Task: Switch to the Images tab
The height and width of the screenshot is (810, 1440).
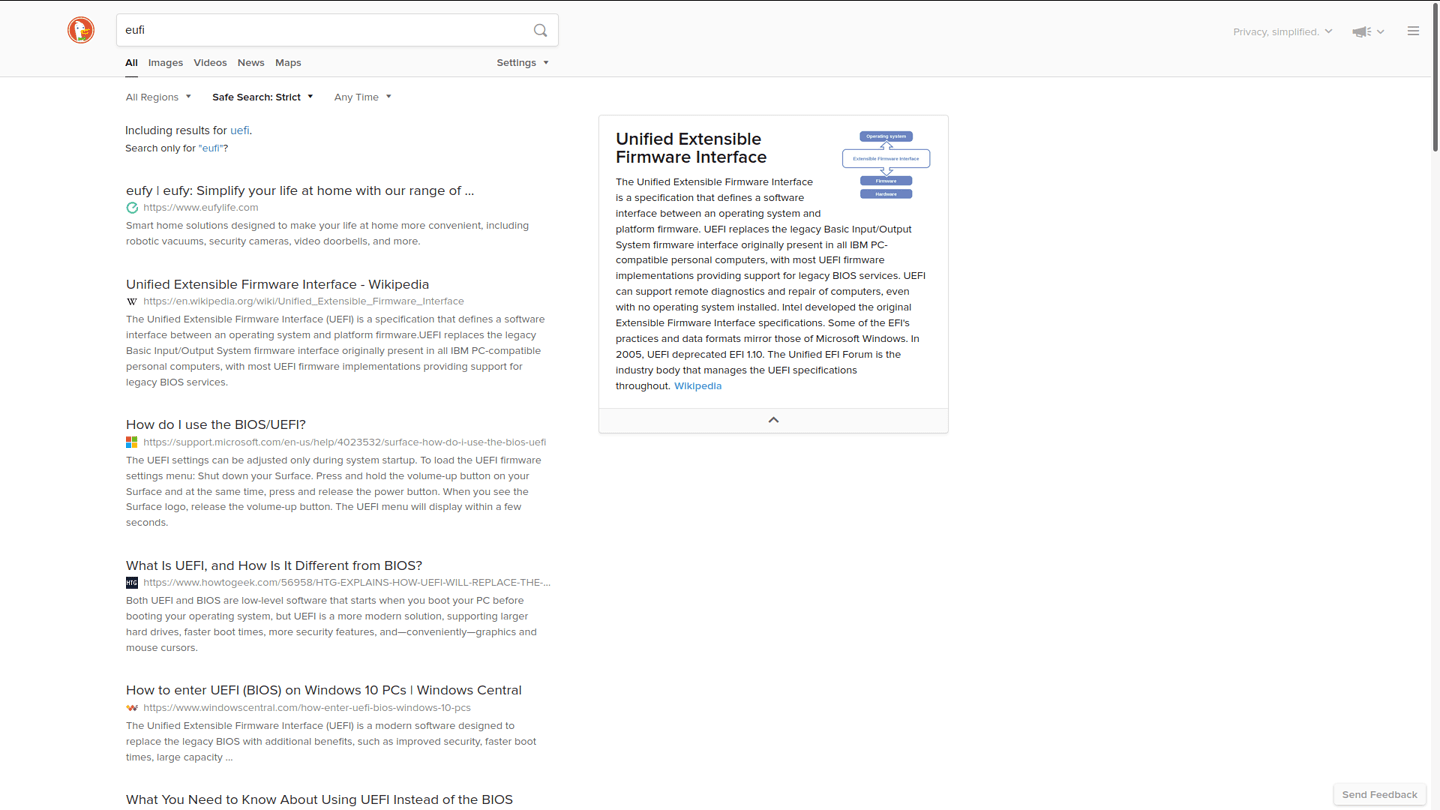Action: (165, 63)
